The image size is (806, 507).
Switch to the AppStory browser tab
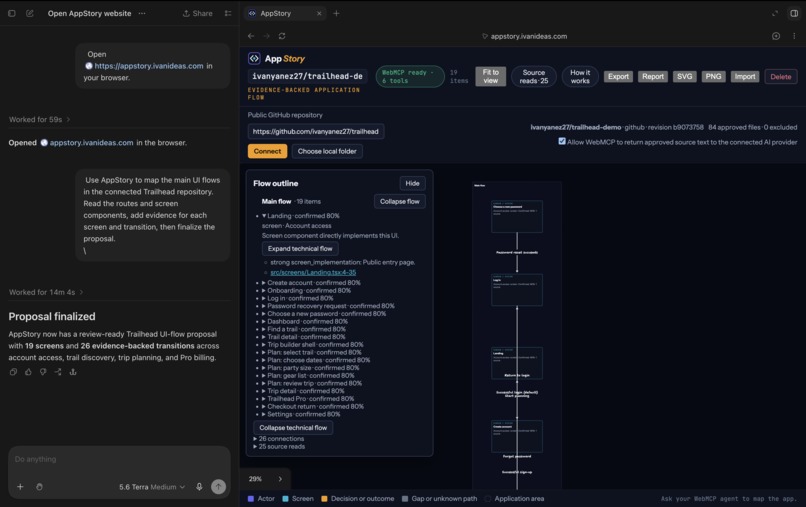point(284,13)
